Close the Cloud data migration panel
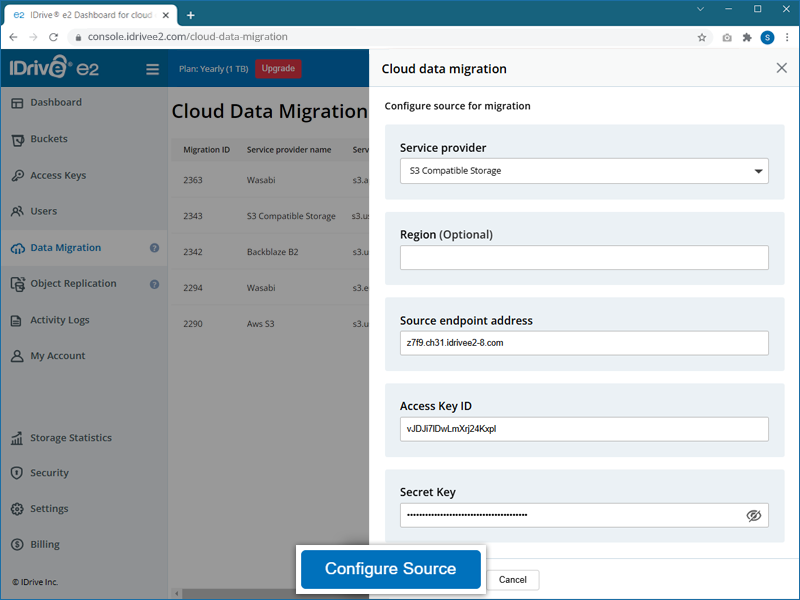 coord(782,68)
